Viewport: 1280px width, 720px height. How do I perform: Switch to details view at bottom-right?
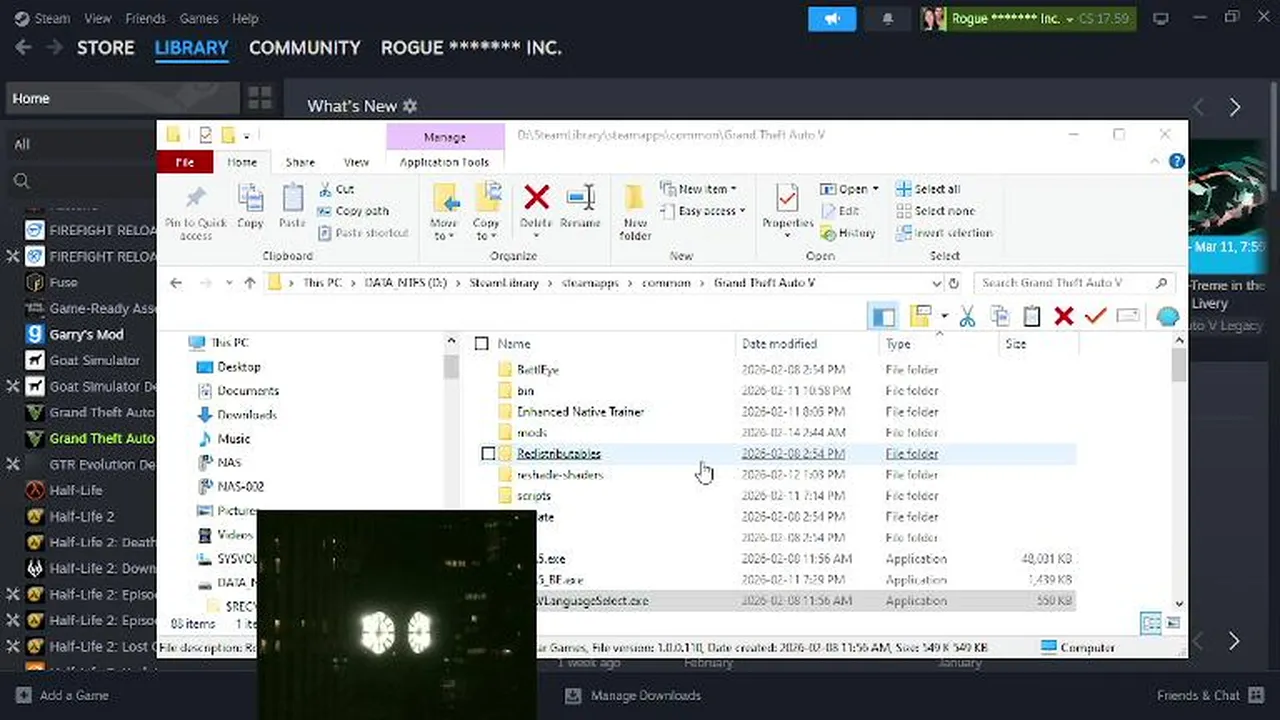1151,623
